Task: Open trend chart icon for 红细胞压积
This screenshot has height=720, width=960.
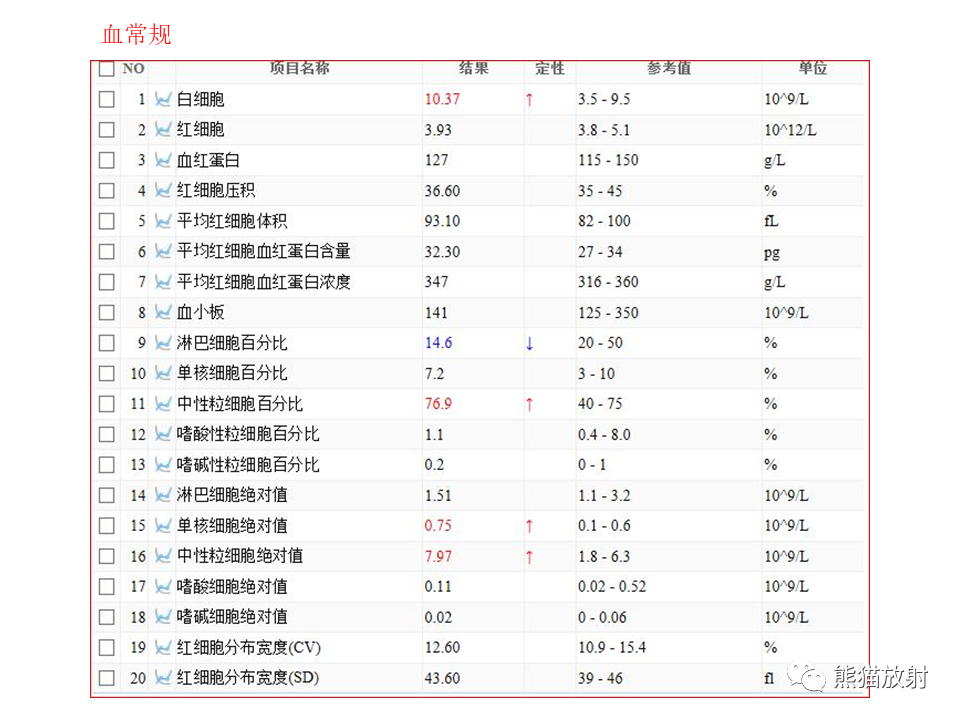Action: [162, 190]
